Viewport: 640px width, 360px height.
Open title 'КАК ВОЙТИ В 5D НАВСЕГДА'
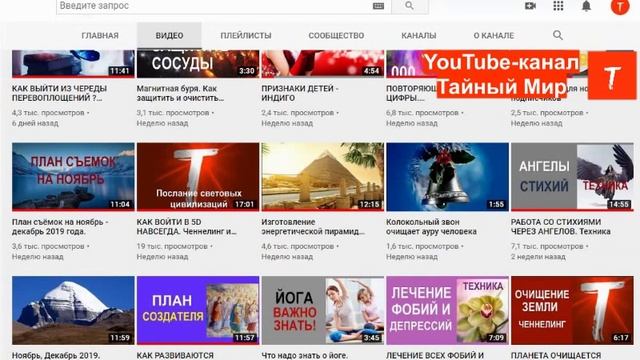187,227
